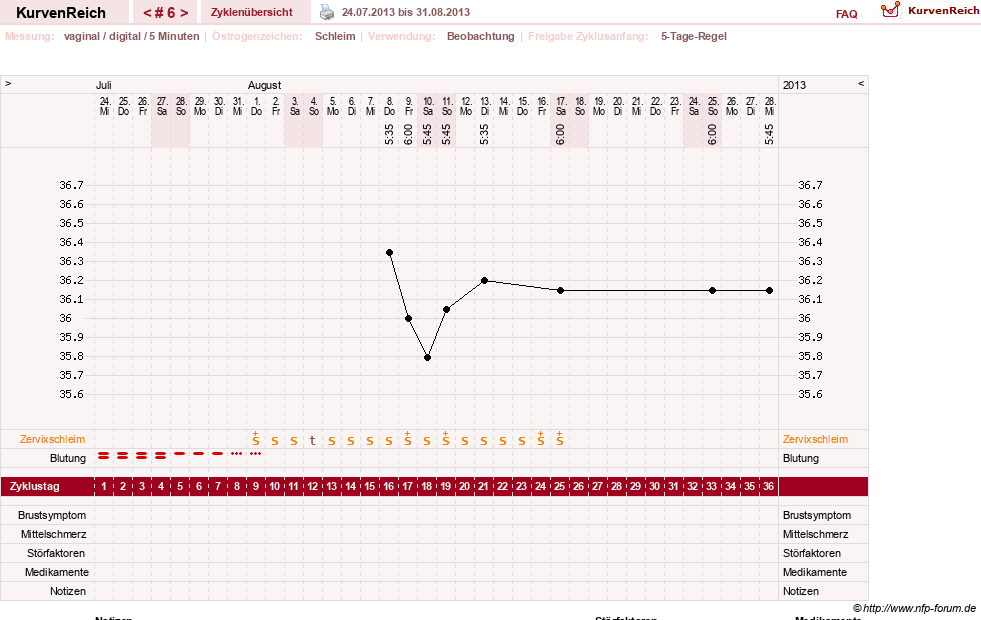The width and height of the screenshot is (981, 620).
Task: Click the date header '10. Sa'
Action: click(428, 106)
